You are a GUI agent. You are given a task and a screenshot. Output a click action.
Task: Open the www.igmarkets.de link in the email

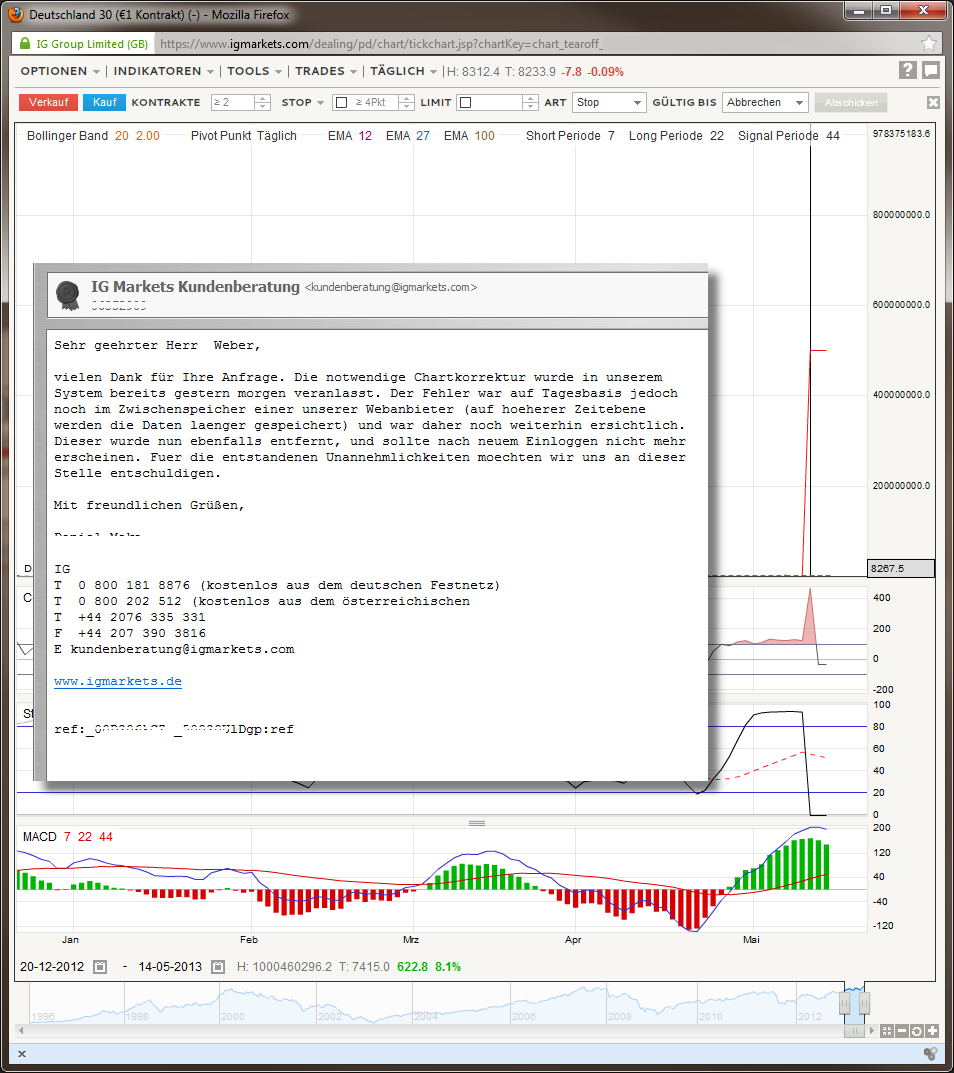coord(118,682)
